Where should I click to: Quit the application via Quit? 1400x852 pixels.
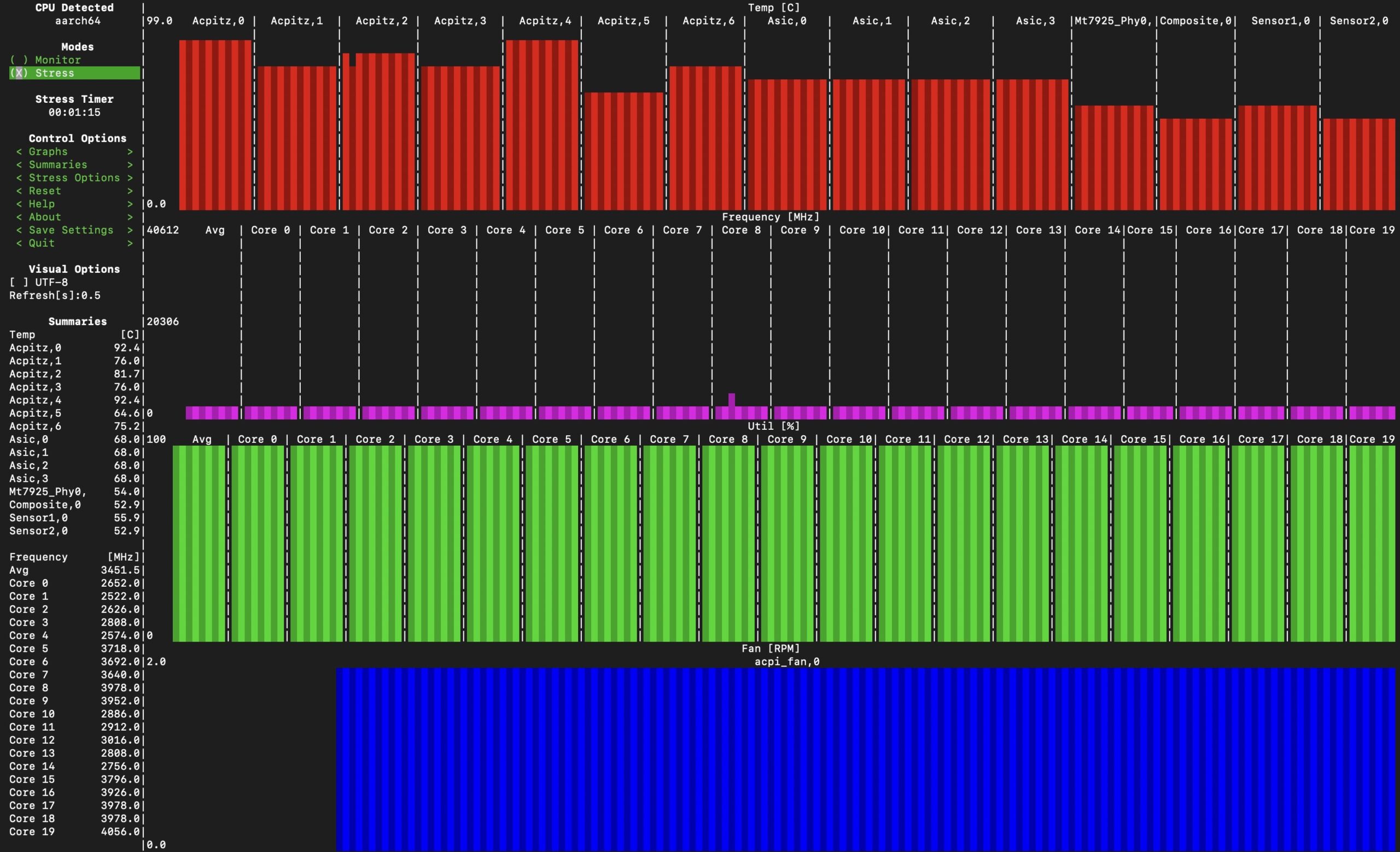(42, 243)
